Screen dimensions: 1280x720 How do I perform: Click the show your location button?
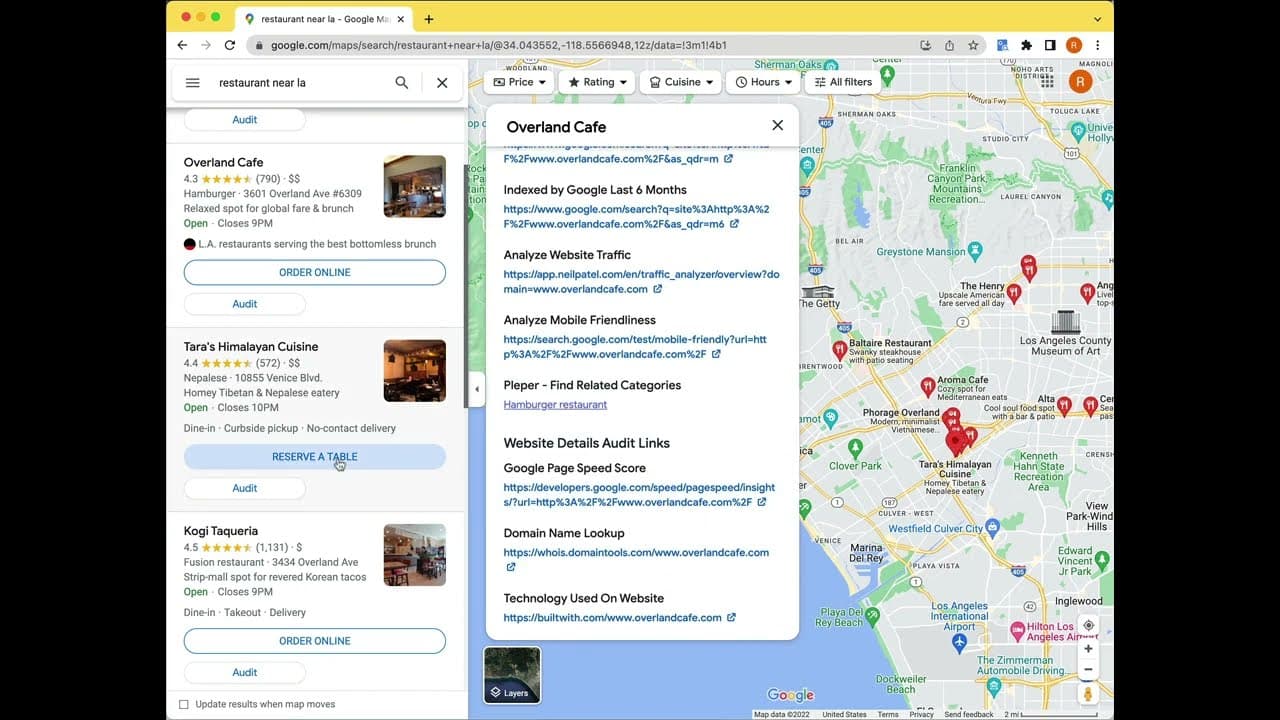coord(1088,625)
